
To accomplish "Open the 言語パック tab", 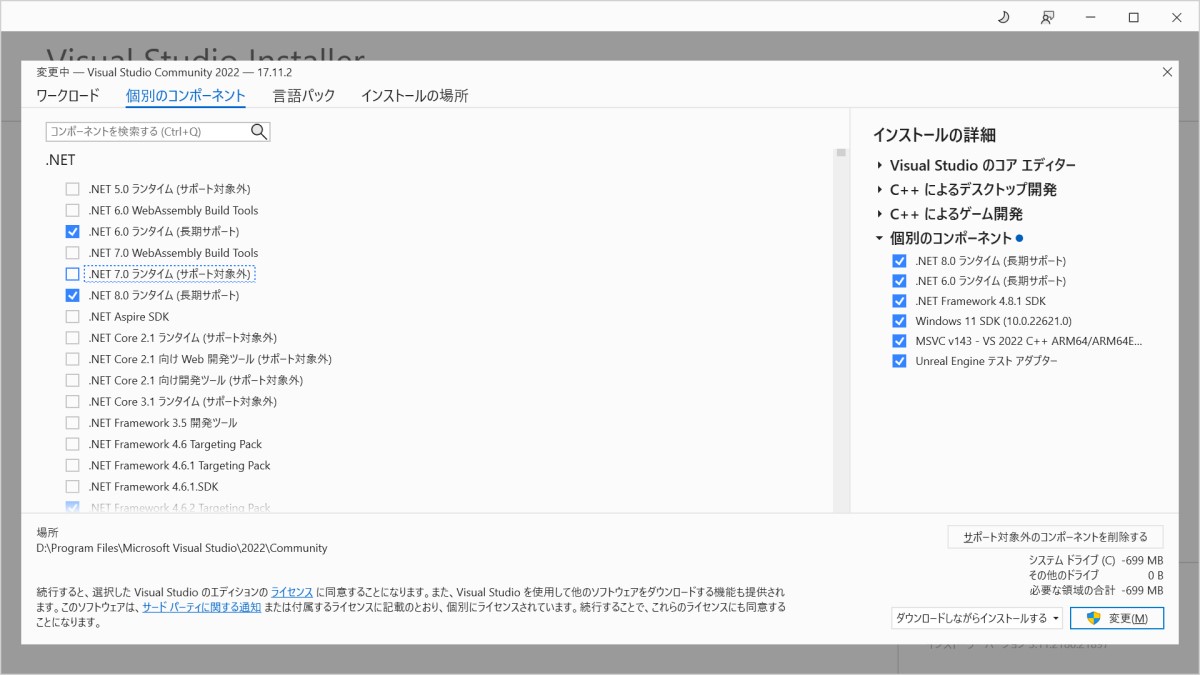I will pos(304,96).
